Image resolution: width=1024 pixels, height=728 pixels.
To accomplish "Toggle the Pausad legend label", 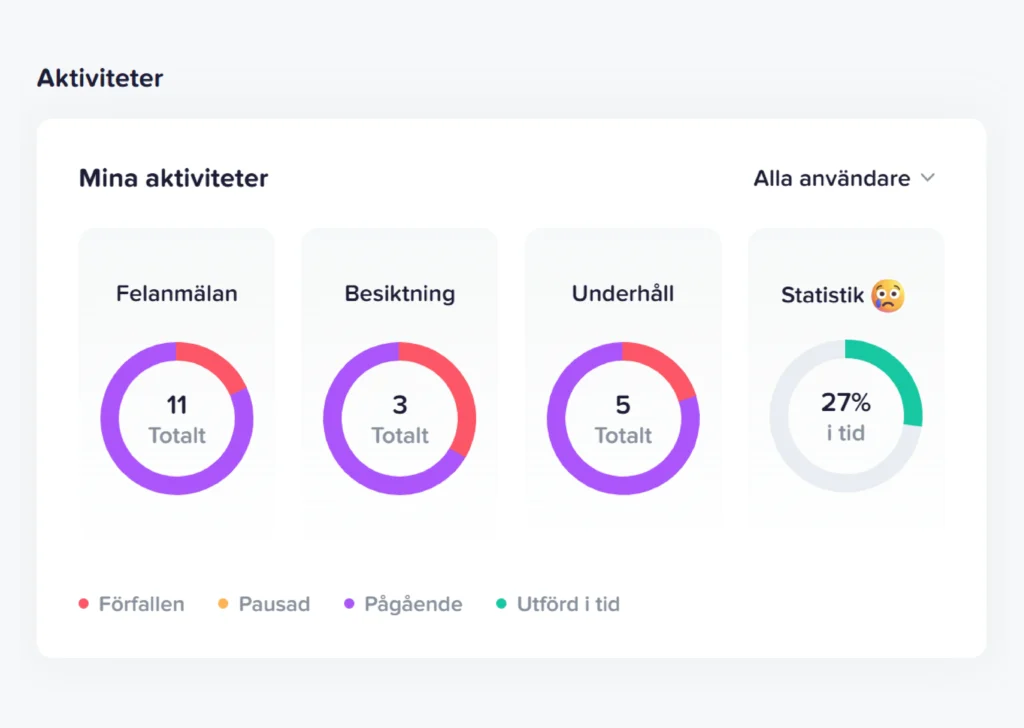I will 274,604.
